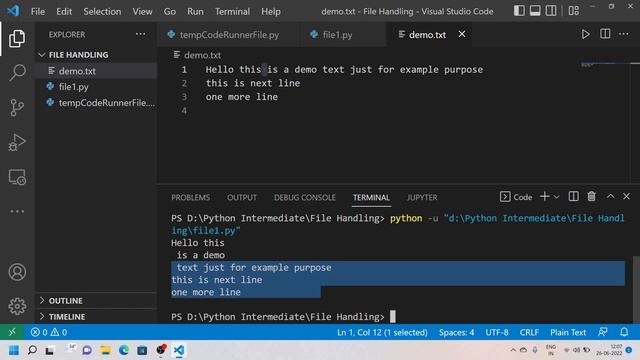Open the Run menu
Viewport: 640px width, 360px height.
(195, 11)
